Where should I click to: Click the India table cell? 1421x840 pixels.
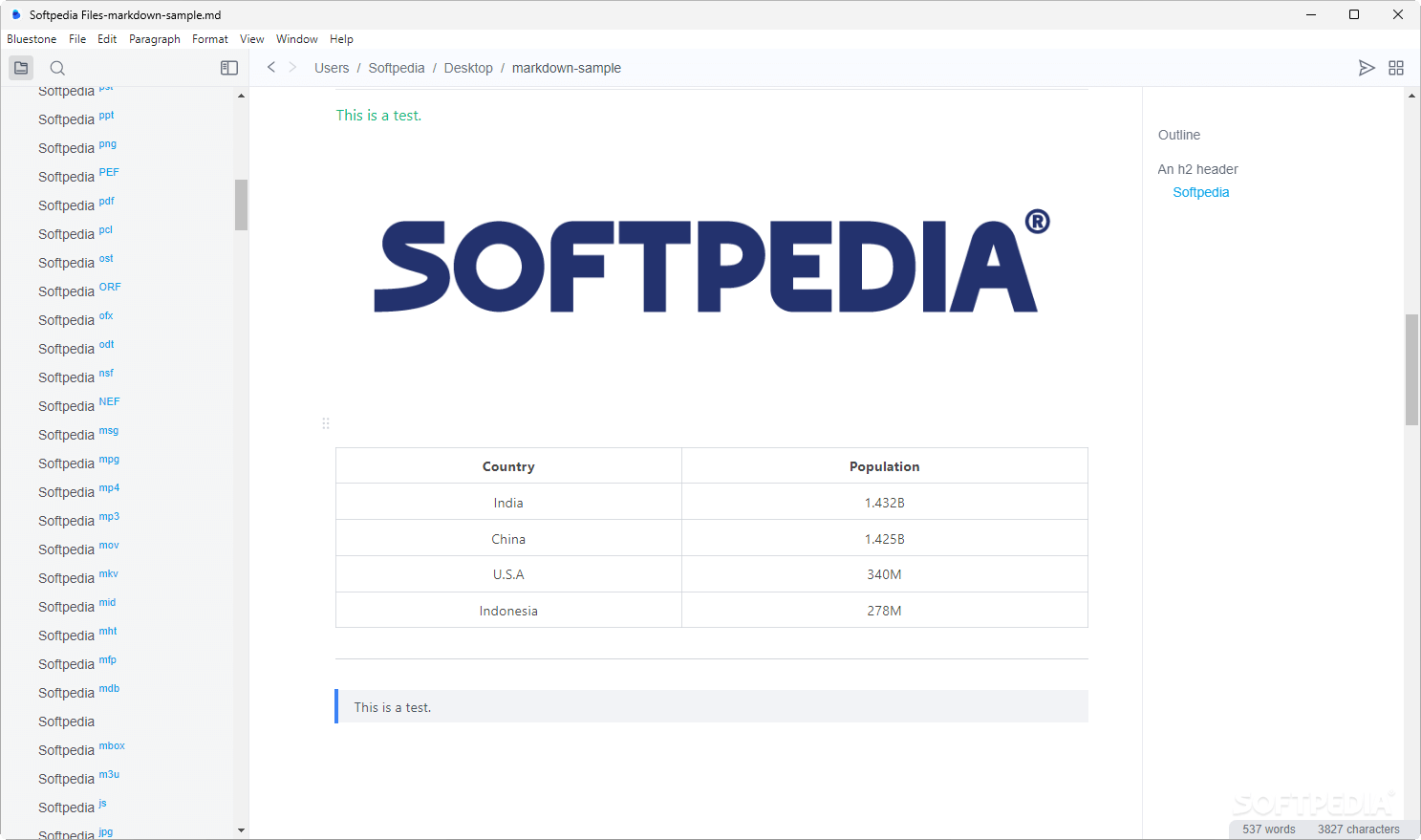pyautogui.click(x=508, y=503)
